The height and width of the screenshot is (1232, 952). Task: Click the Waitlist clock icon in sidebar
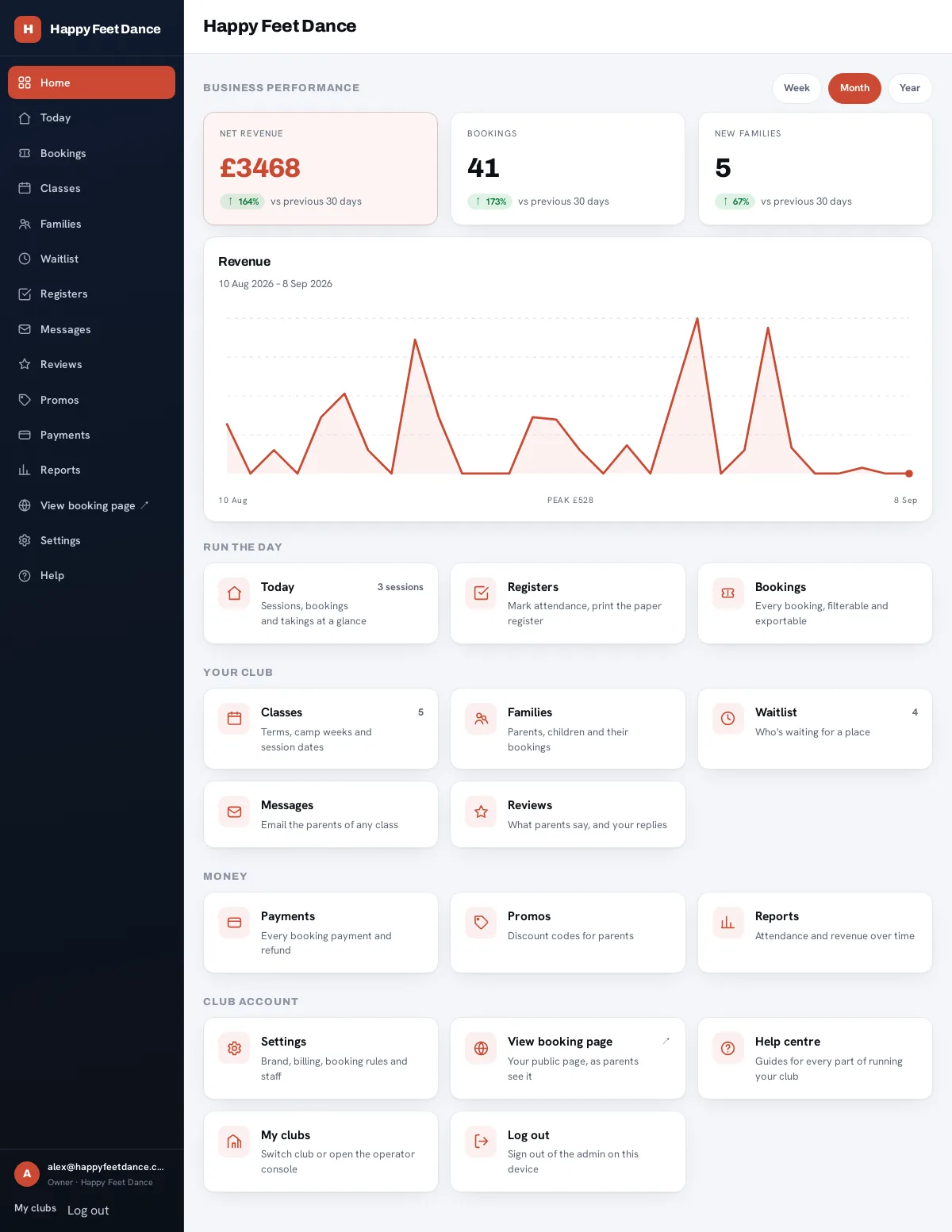pos(25,259)
